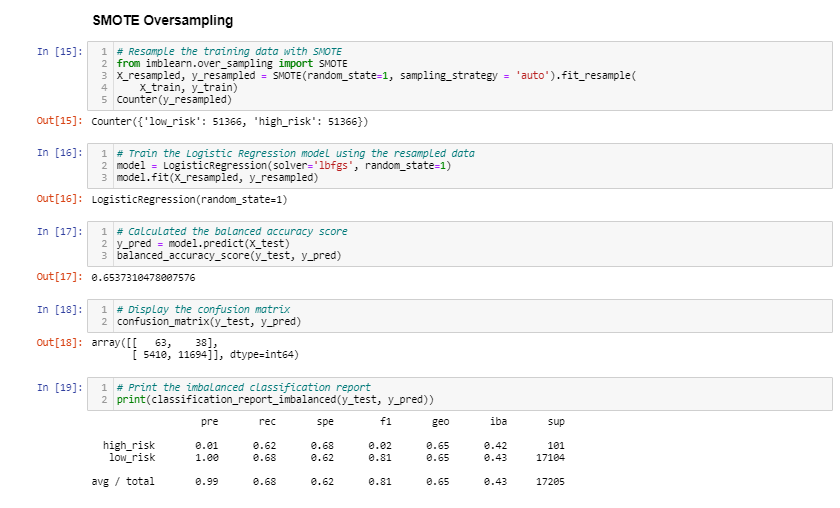Click the model.fit(X_resampled, y_resampled) line
The image size is (840, 508).
(218, 177)
